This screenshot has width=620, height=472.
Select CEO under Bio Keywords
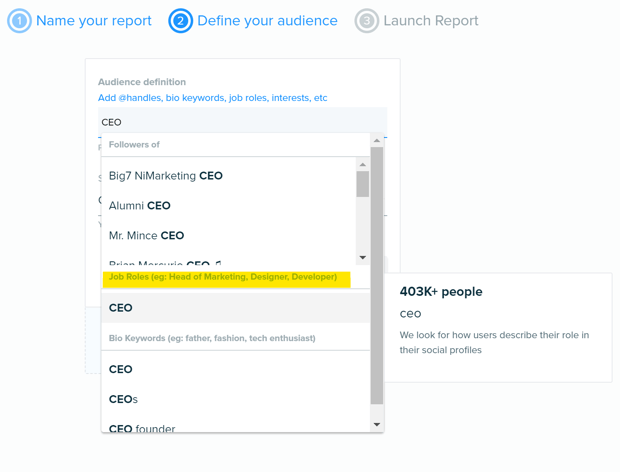236,369
